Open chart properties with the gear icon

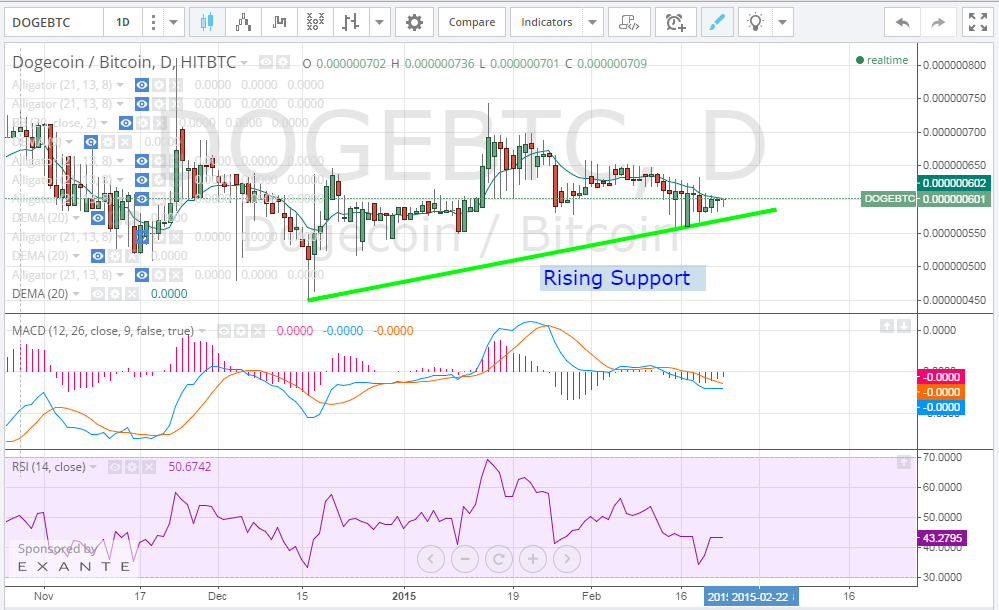[414, 21]
